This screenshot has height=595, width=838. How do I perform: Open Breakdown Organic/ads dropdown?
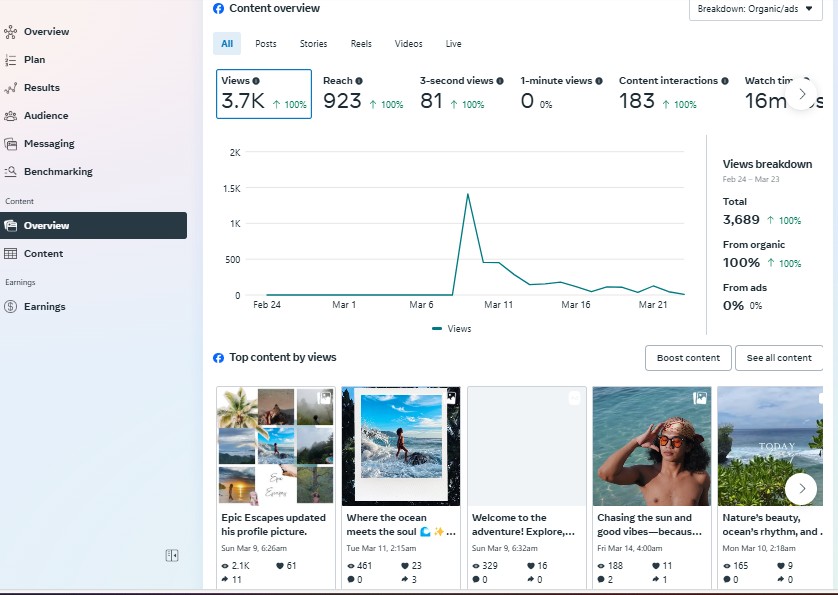[x=755, y=9]
